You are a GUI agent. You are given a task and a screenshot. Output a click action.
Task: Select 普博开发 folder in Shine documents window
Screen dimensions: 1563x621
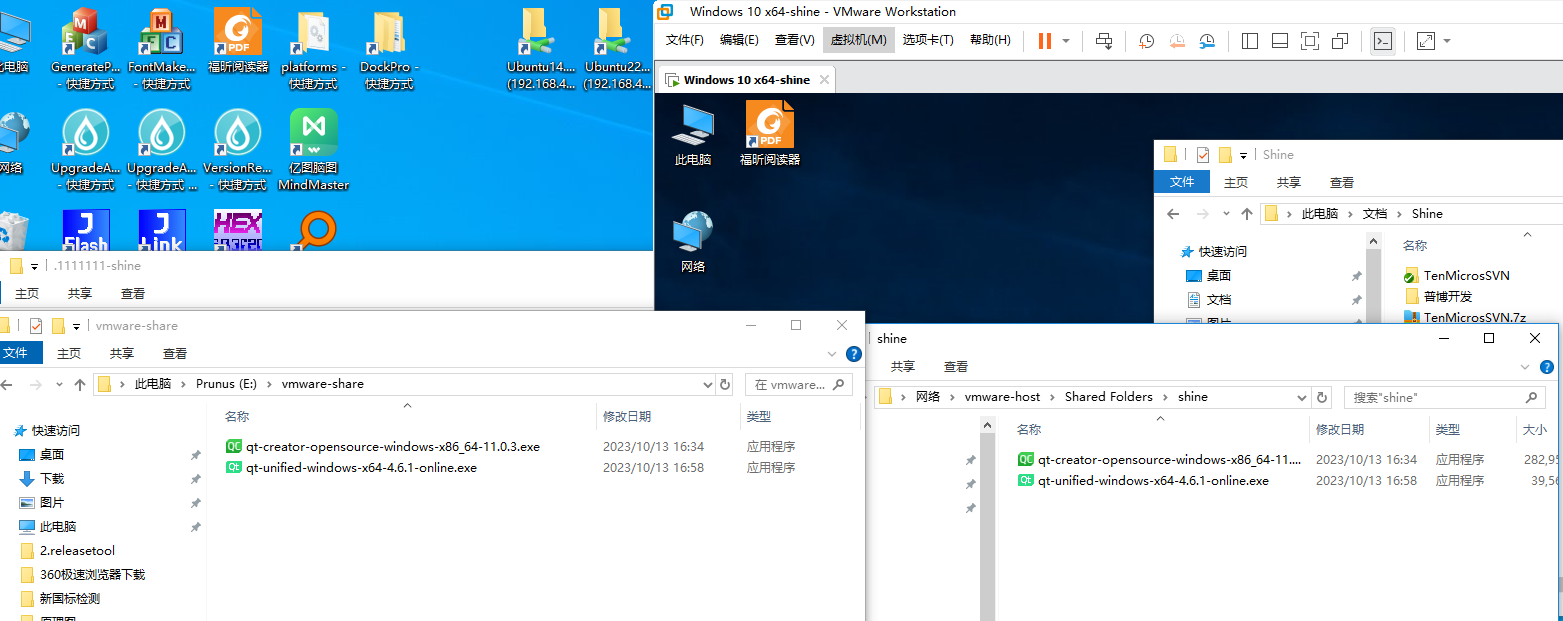tap(1438, 296)
